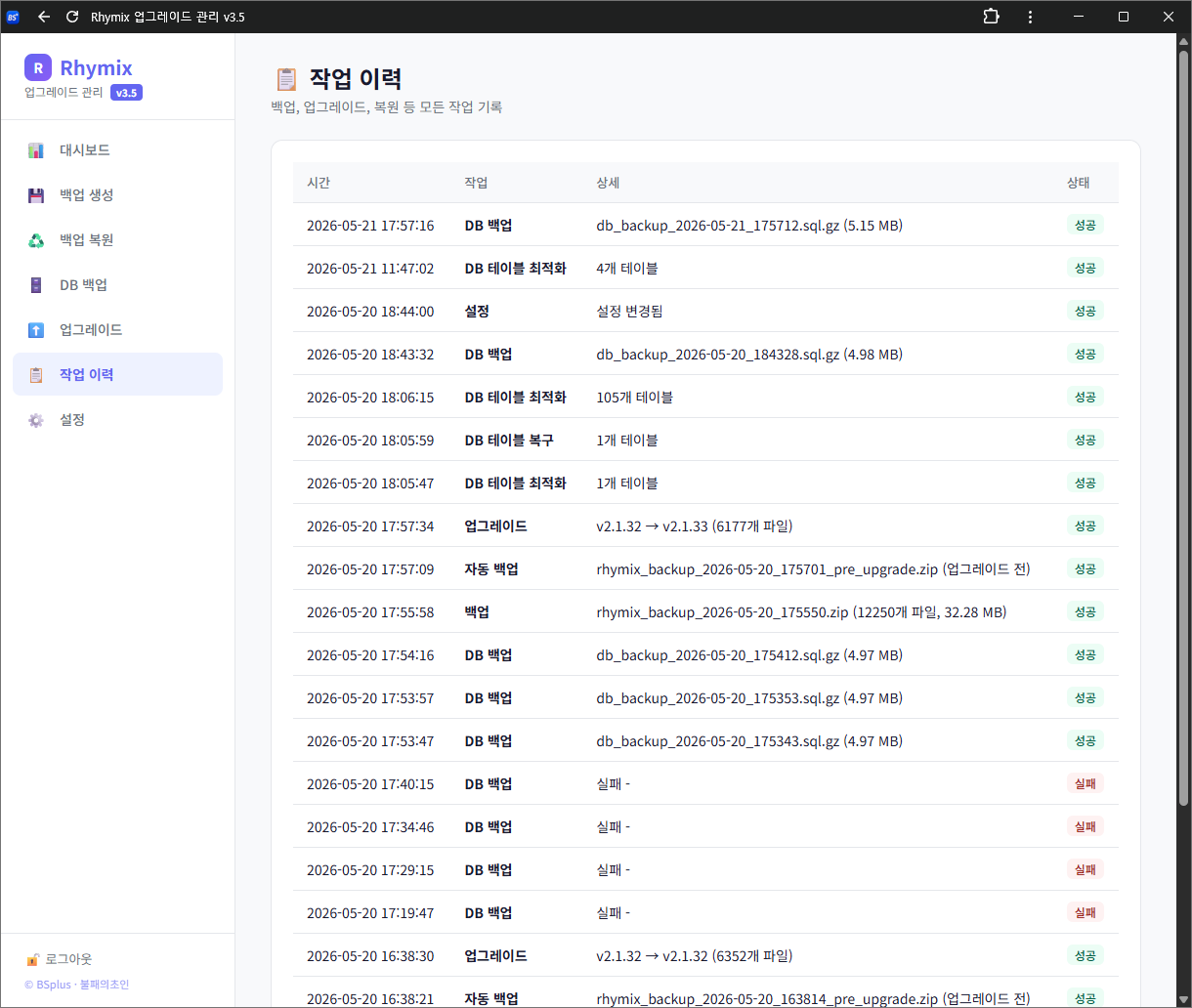Click the DB backup sidebar icon
This screenshot has height=1008, width=1192.
pos(36,285)
